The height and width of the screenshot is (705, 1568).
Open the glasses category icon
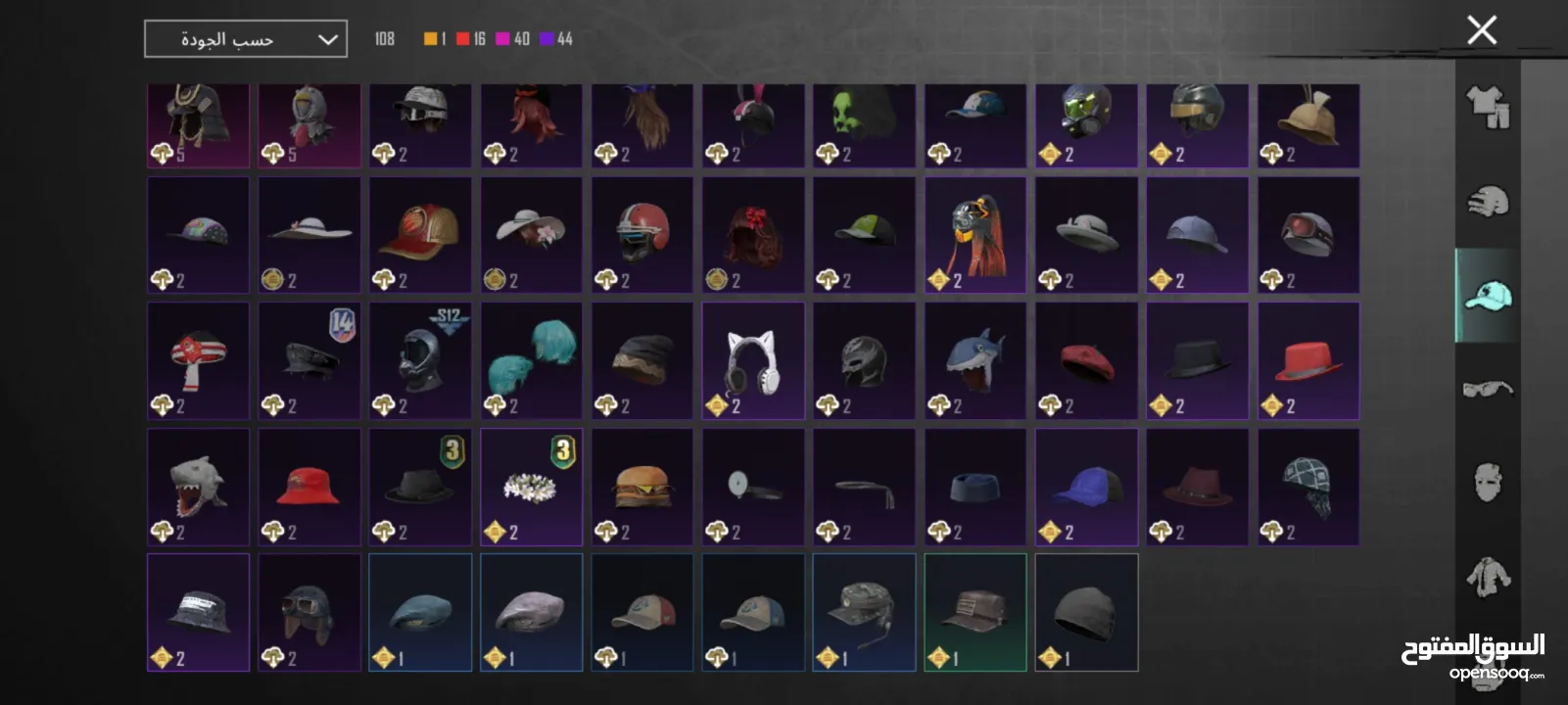(1487, 389)
